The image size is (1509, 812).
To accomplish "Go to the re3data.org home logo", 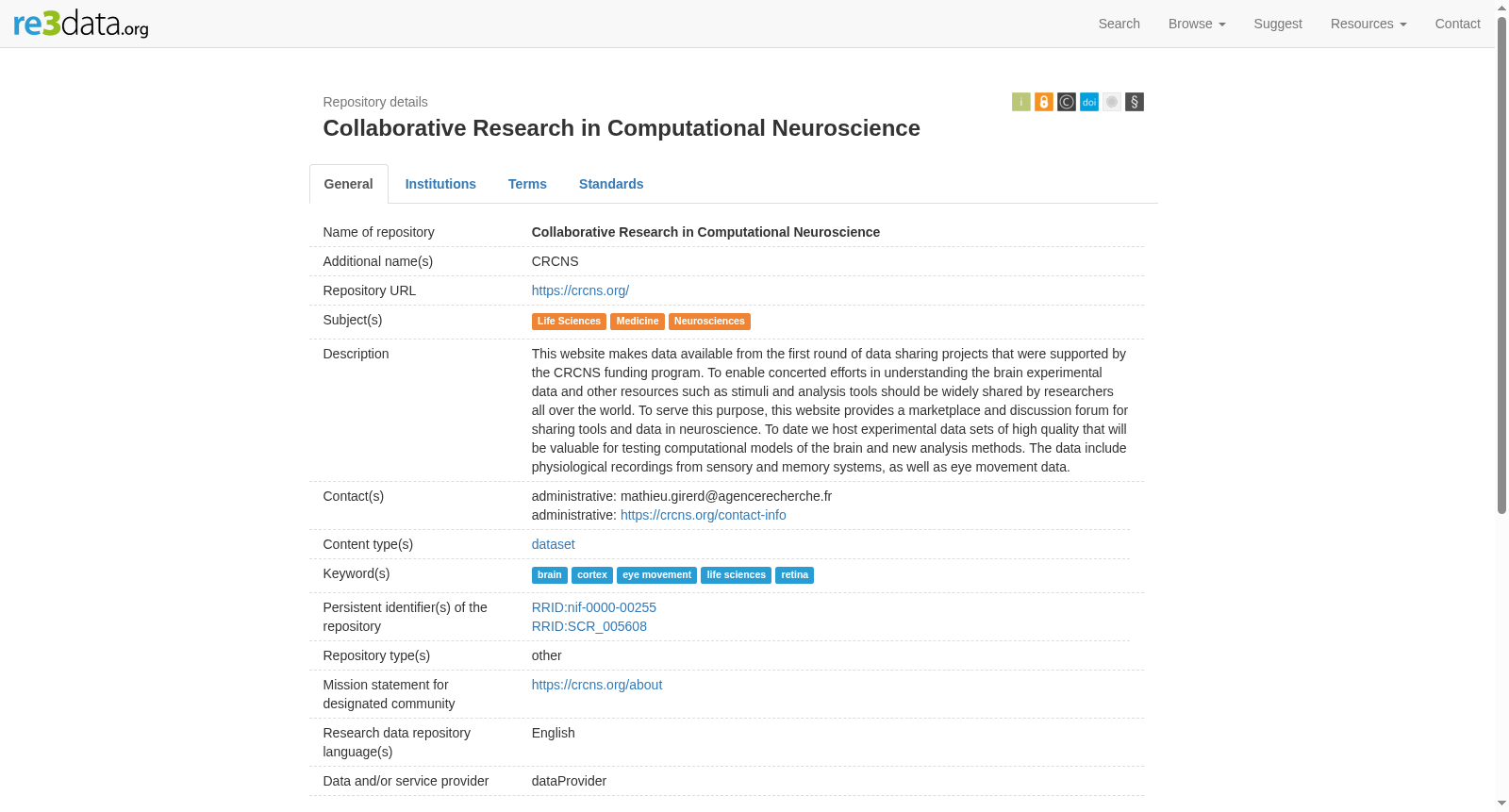I will pos(81,24).
